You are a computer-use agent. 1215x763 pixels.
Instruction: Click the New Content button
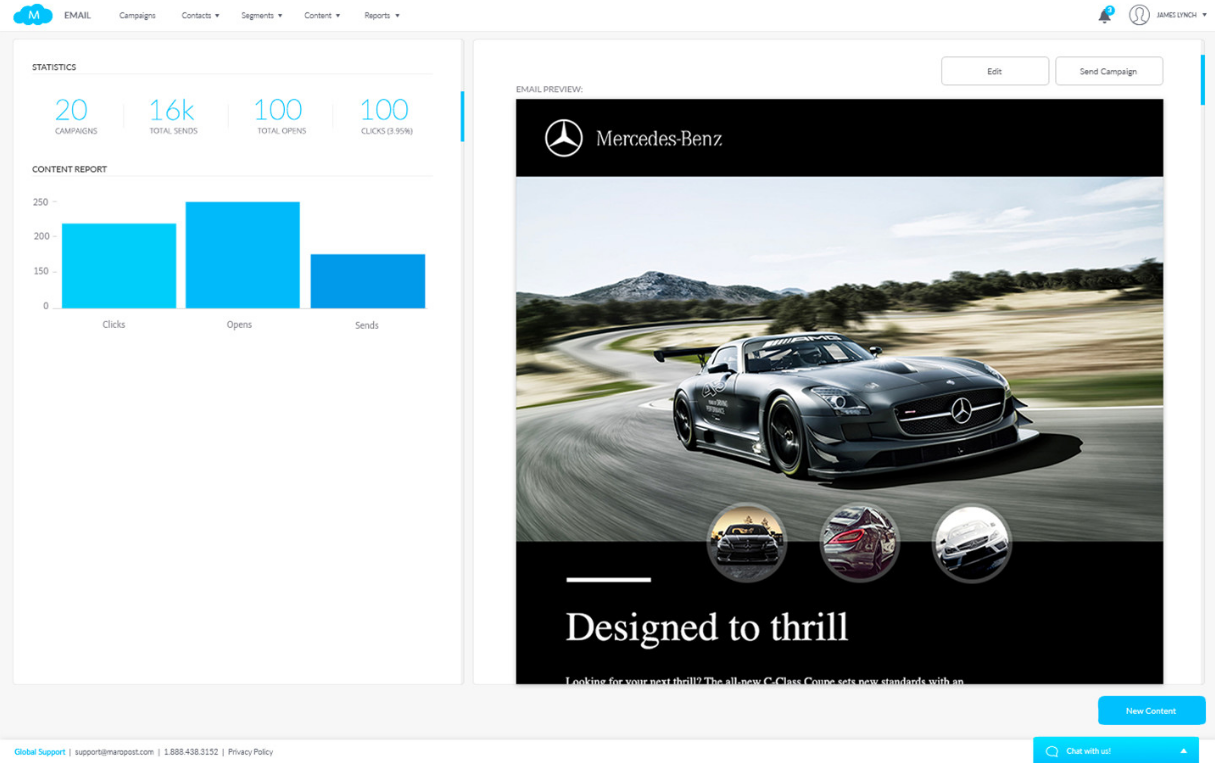(1150, 711)
